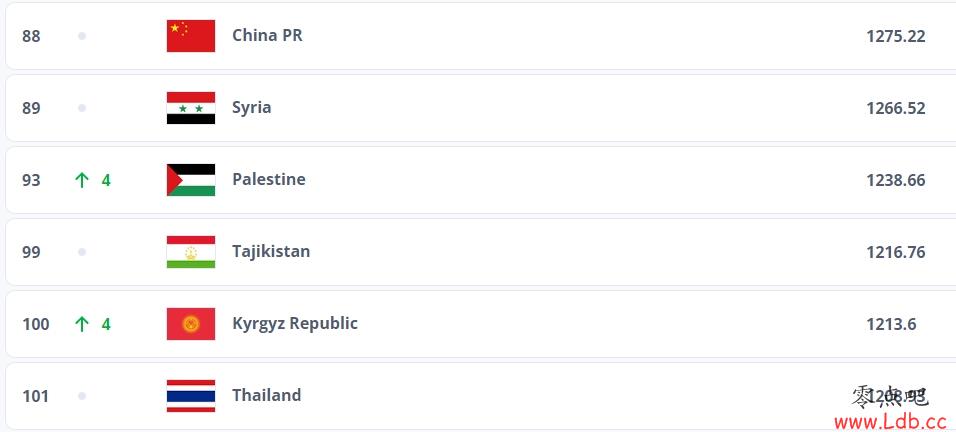Click the Thailand flag icon
Screen dimensions: 956x432
pos(191,396)
